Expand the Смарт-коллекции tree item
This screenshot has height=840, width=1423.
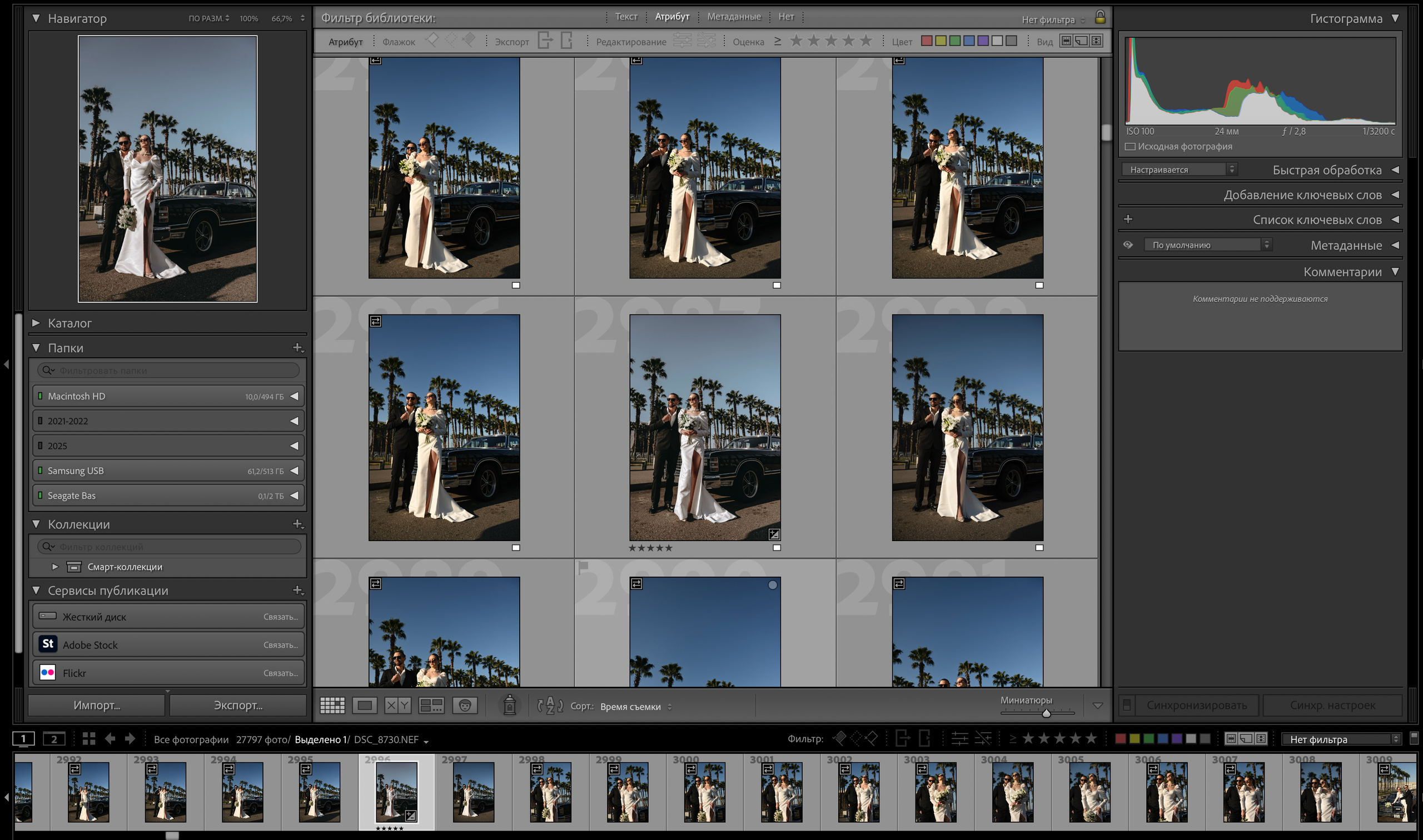pos(55,567)
